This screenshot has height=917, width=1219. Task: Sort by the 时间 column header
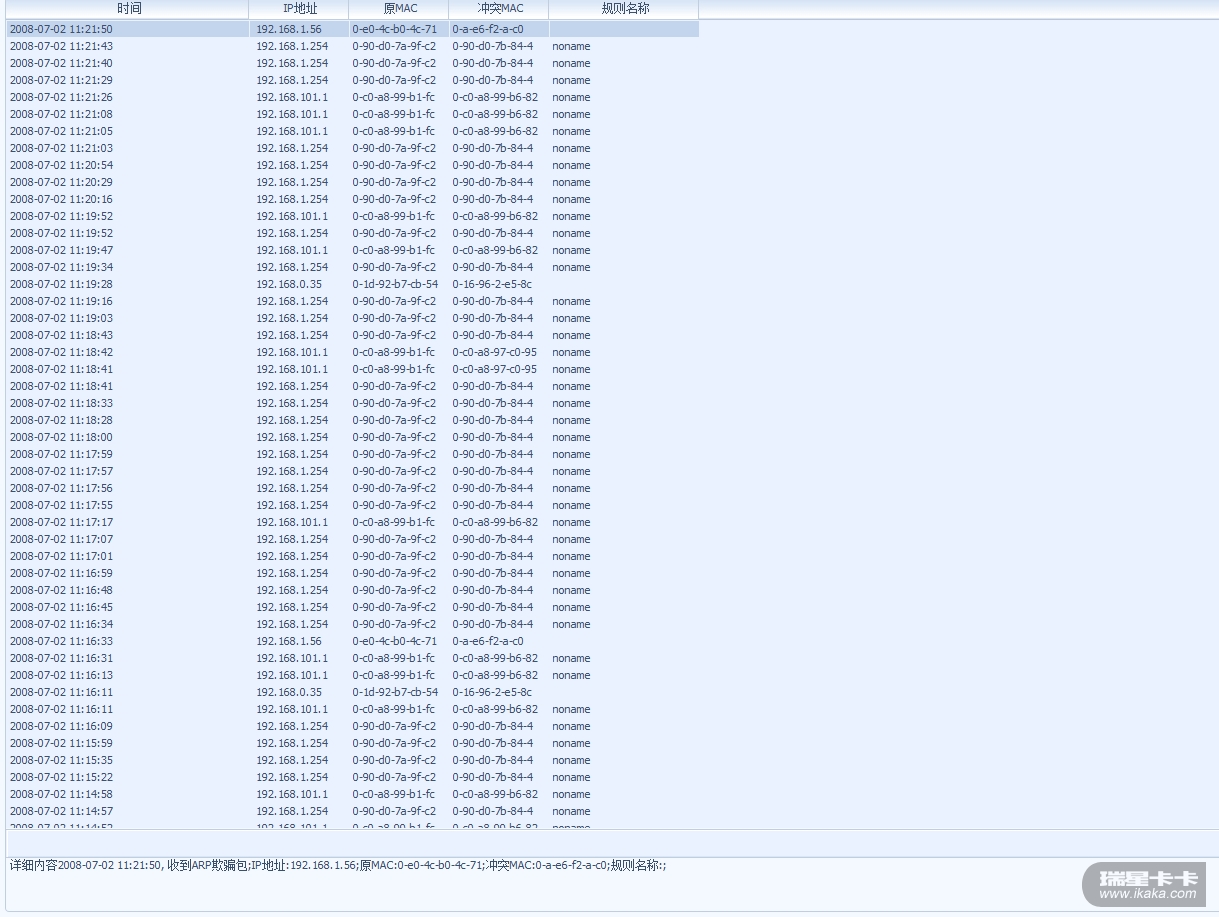coord(128,9)
